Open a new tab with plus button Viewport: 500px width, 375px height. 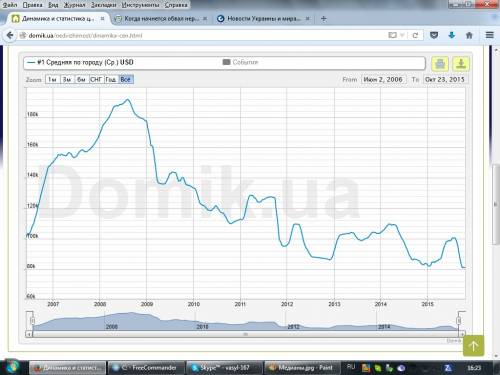(323, 19)
